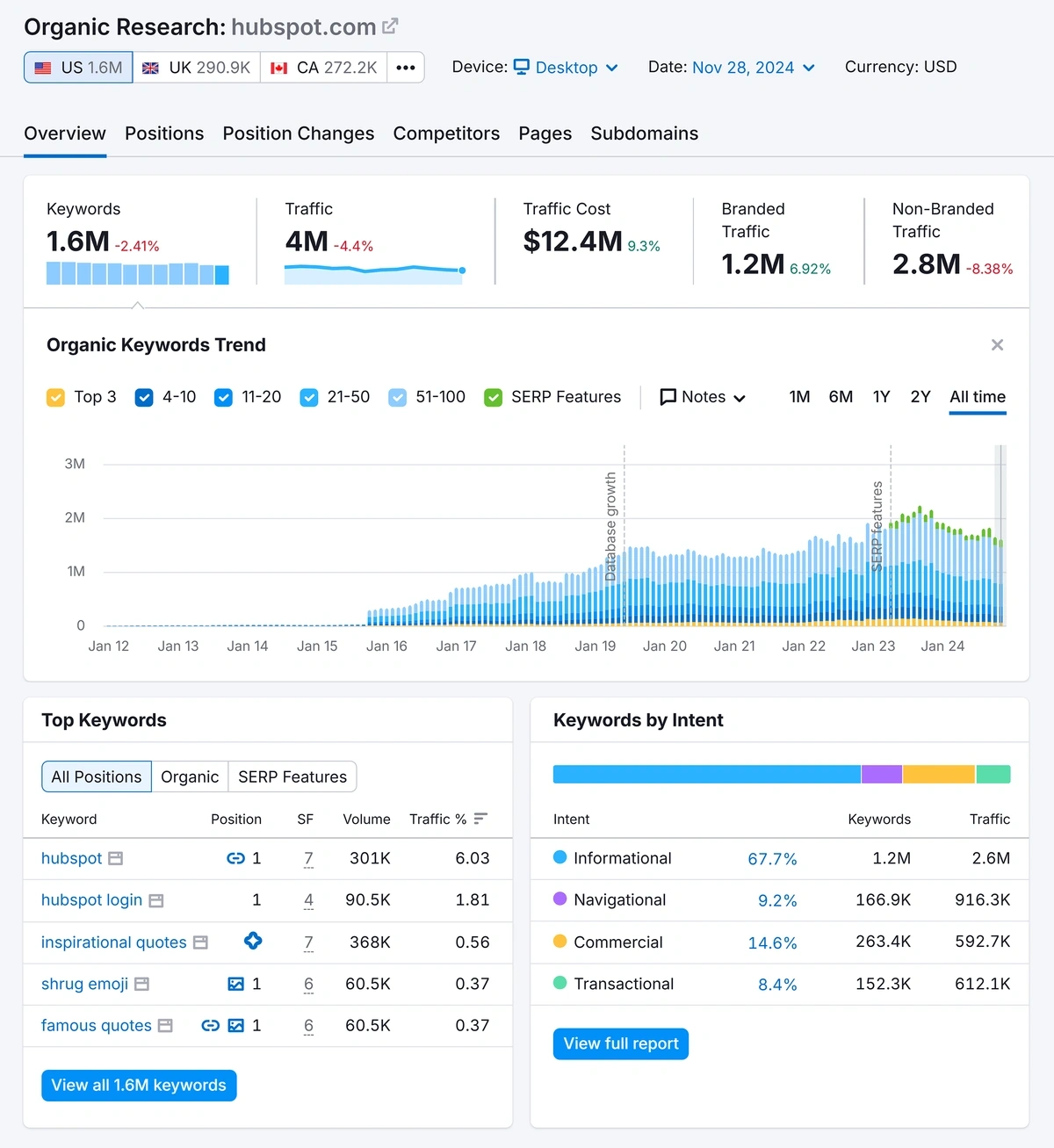
Task: Click the notes flag icon above the chart
Action: [668, 396]
